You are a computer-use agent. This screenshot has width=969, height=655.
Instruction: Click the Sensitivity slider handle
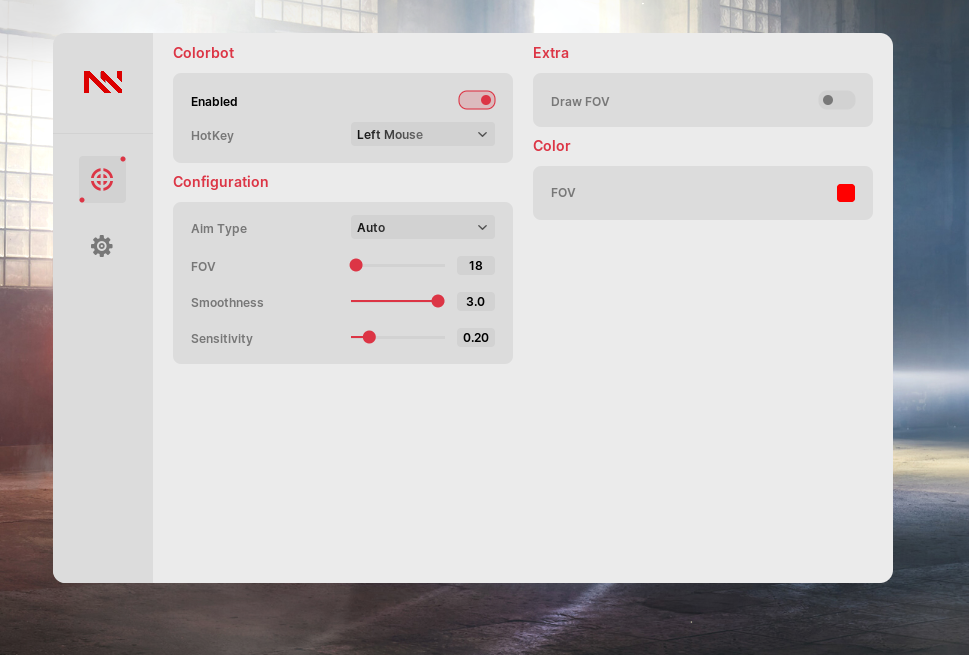coord(369,337)
